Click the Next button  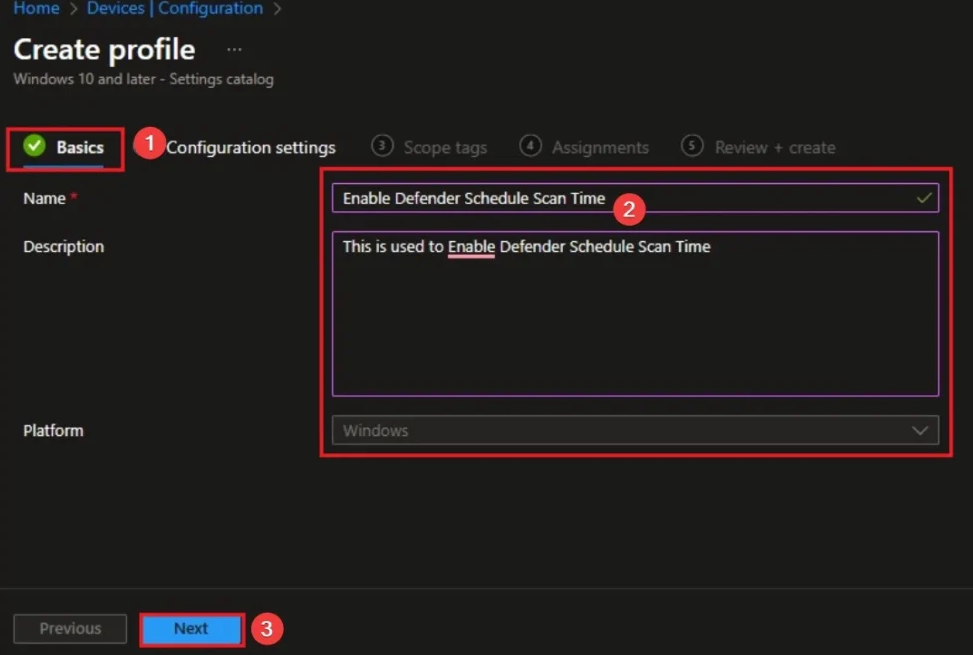(x=191, y=629)
